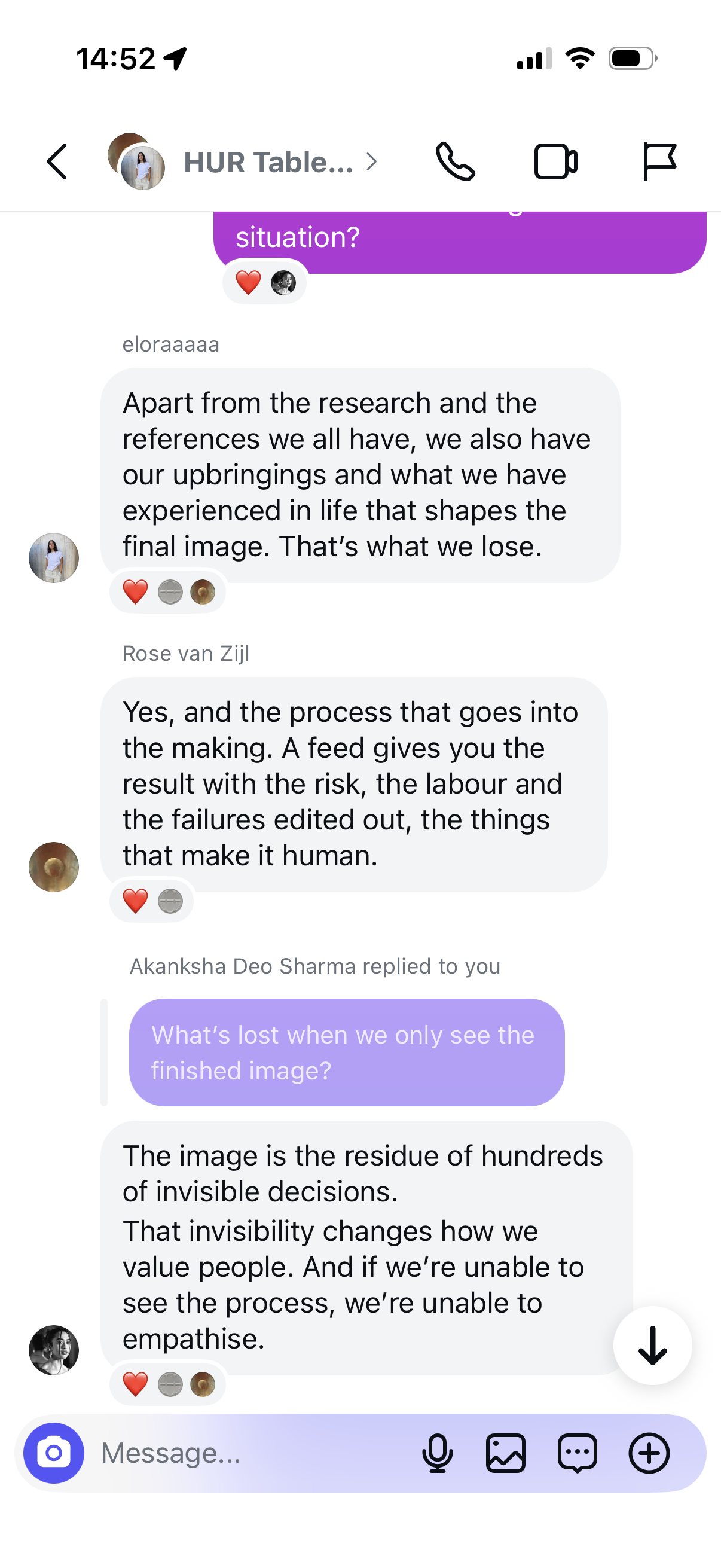The image size is (721, 1568).
Task: Go back using the left chevron arrow
Action: 57,162
